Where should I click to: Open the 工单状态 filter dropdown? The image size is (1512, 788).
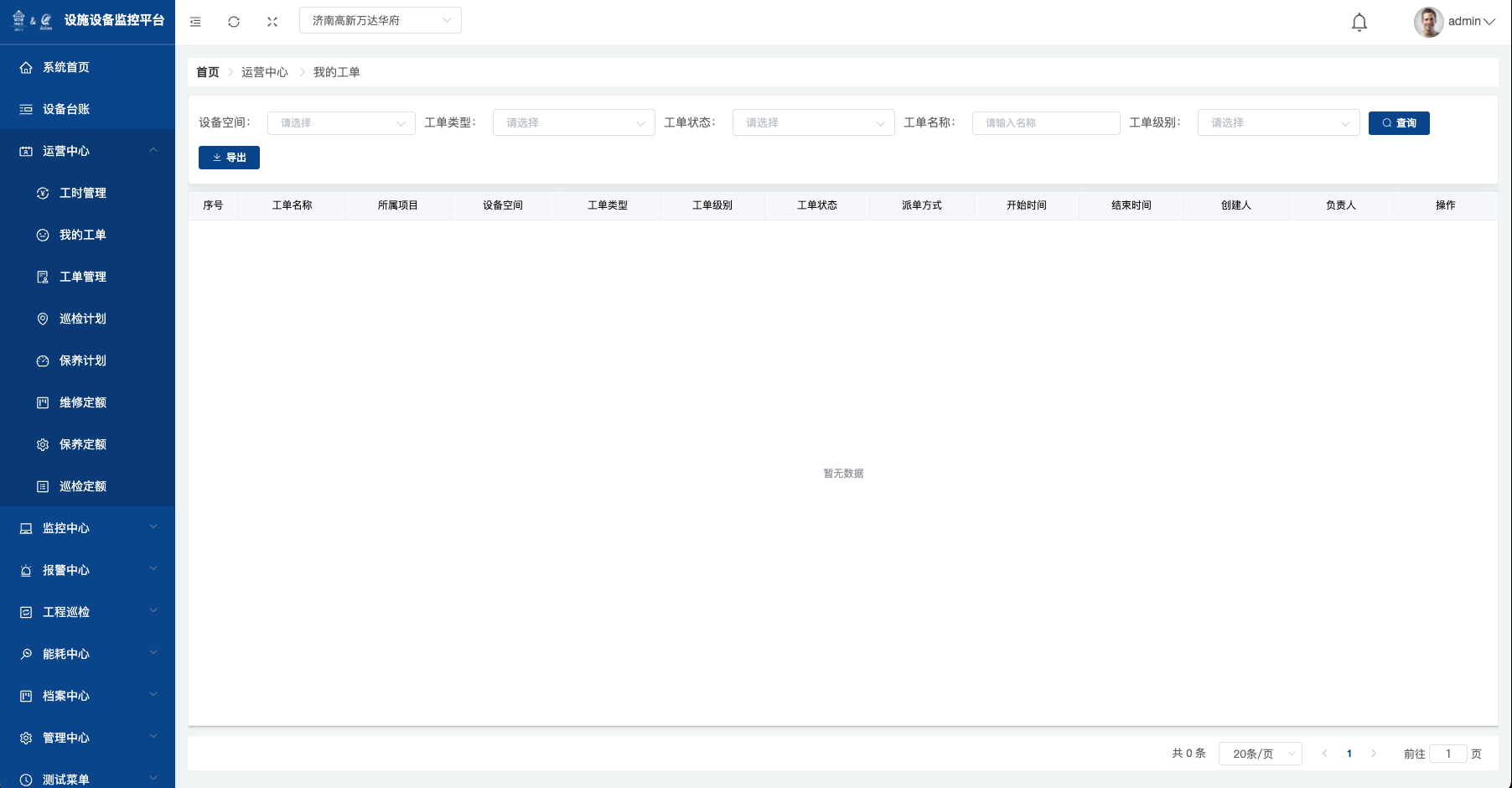click(813, 123)
